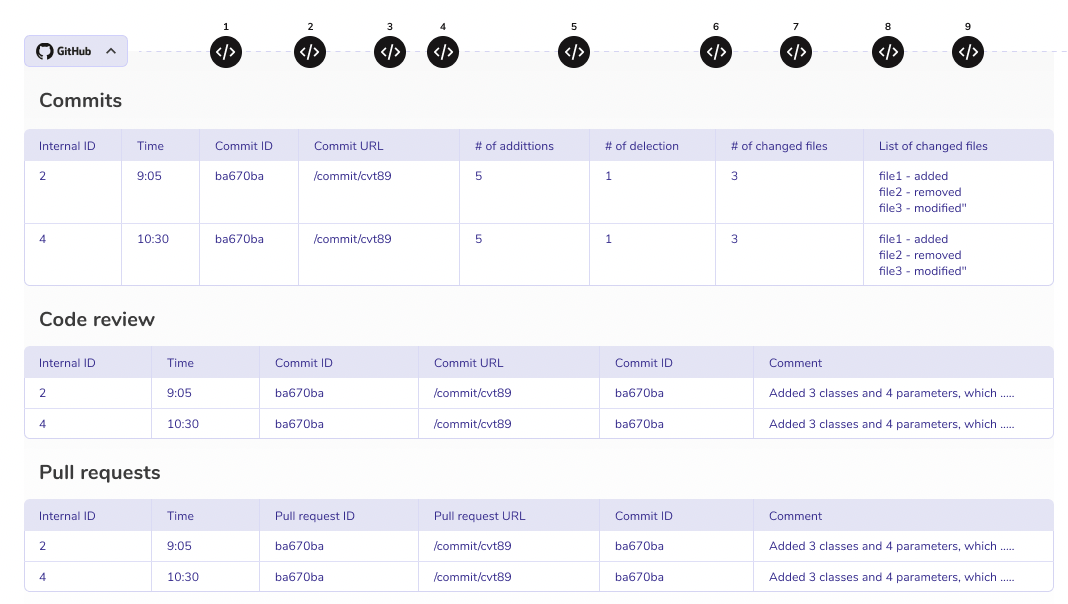Click the Commits section heading
This screenshot has width=1068, height=604.
click(x=80, y=100)
